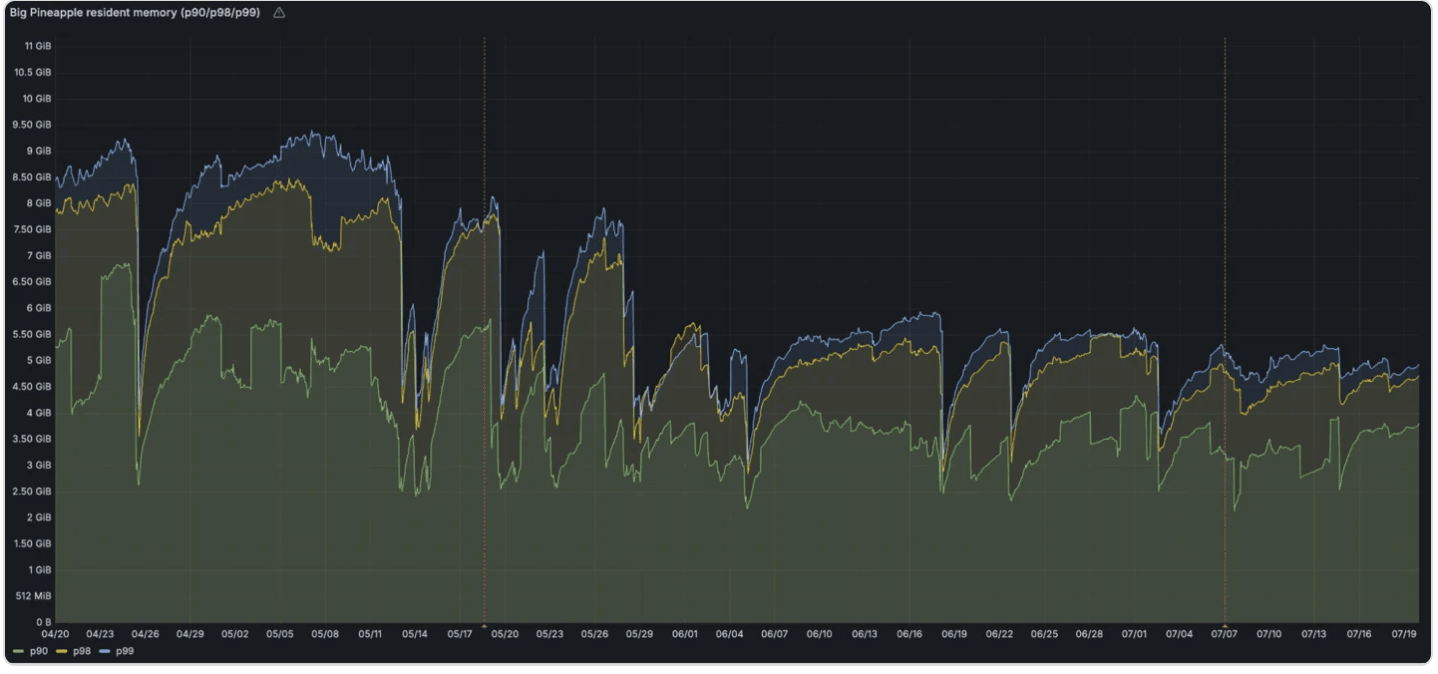Click the annotation marker near 05/20
1438x674 pixels.
(x=485, y=624)
